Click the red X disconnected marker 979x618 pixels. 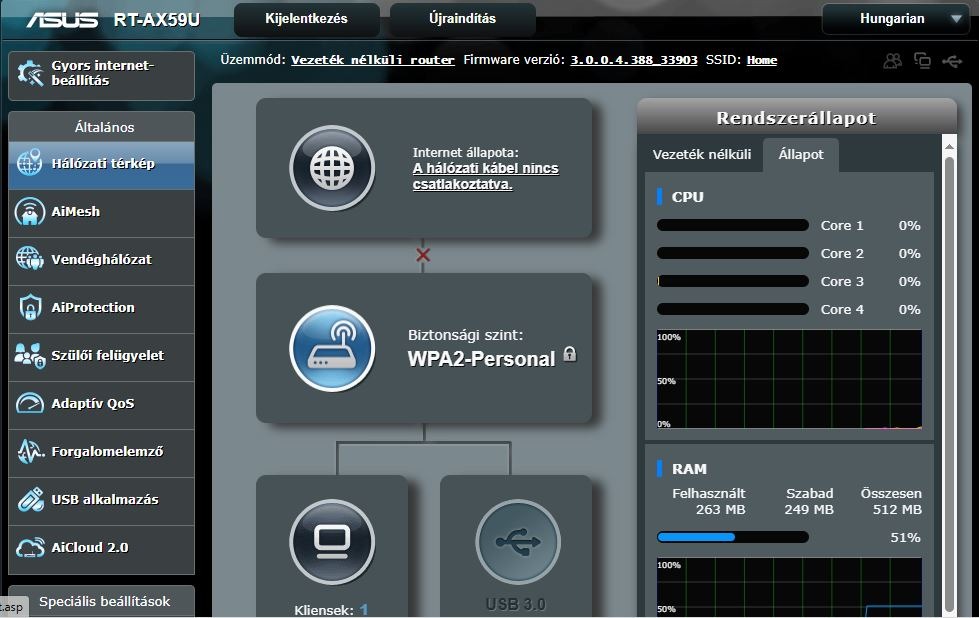coord(423,255)
